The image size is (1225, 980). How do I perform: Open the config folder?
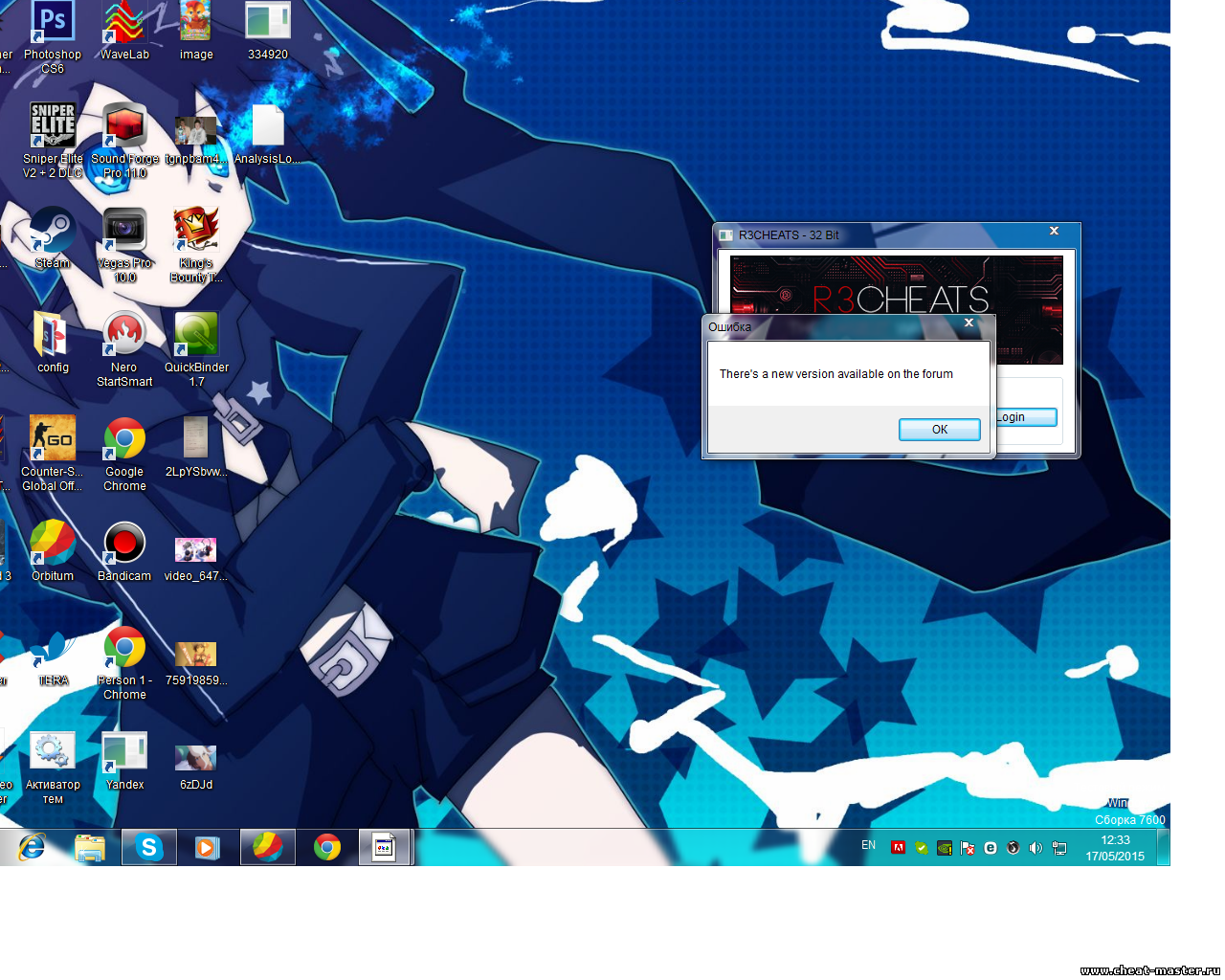(x=53, y=343)
